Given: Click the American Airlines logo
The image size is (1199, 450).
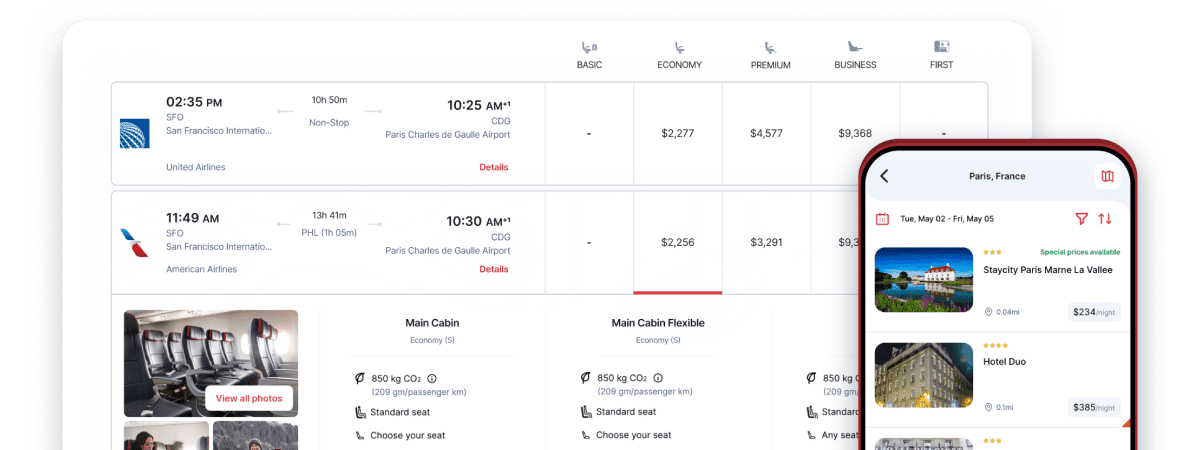Looking at the screenshot, I should click(134, 241).
